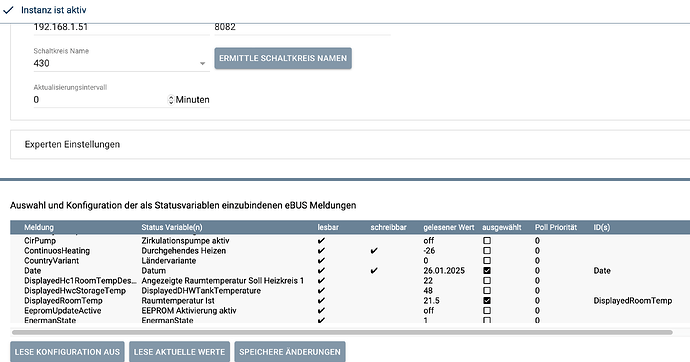The height and width of the screenshot is (362, 690).
Task: Click the port field showing 8082
Action: (x=302, y=27)
